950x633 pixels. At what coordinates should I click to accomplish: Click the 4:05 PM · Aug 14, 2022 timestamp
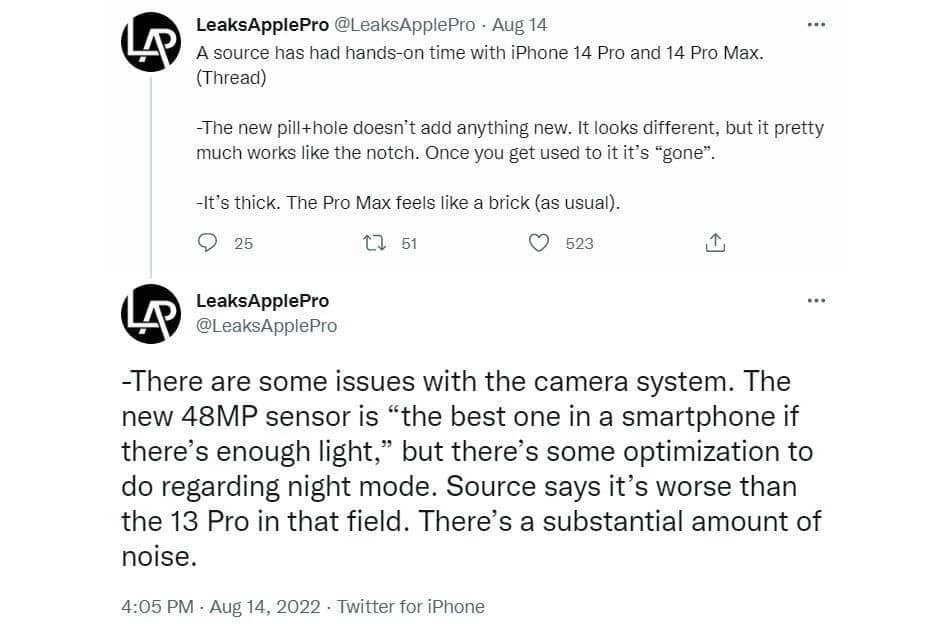220,606
